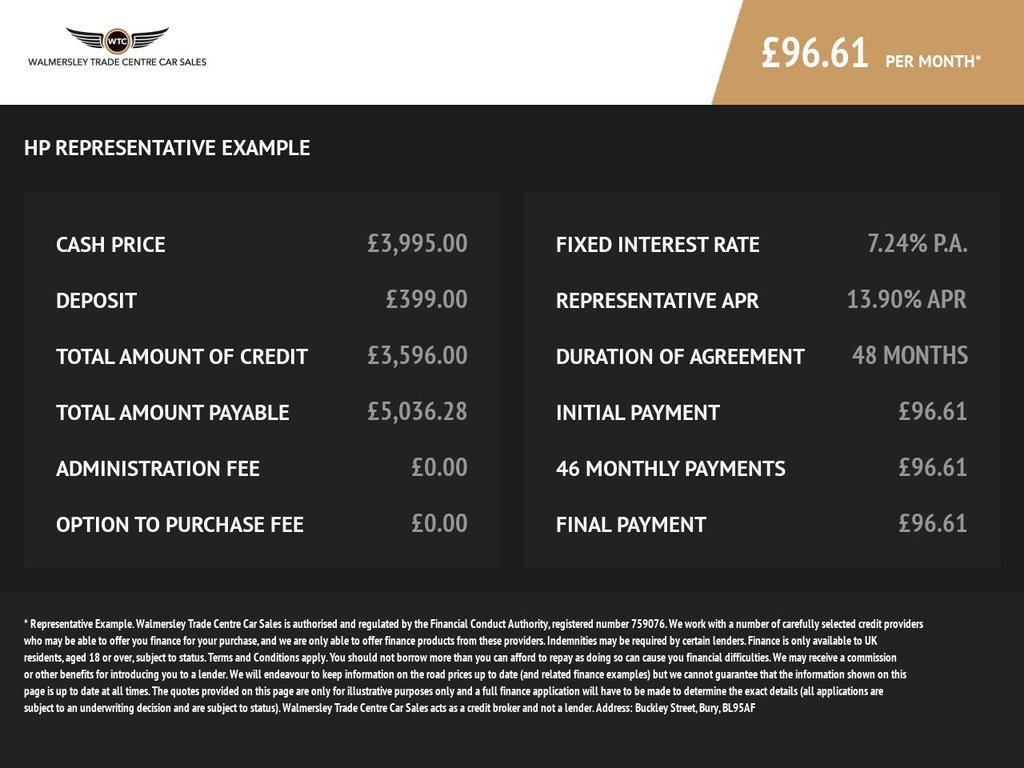Screen dimensions: 1024x768
Task: Click the Total Amount Payable value £5,036.28
Action: click(x=417, y=411)
